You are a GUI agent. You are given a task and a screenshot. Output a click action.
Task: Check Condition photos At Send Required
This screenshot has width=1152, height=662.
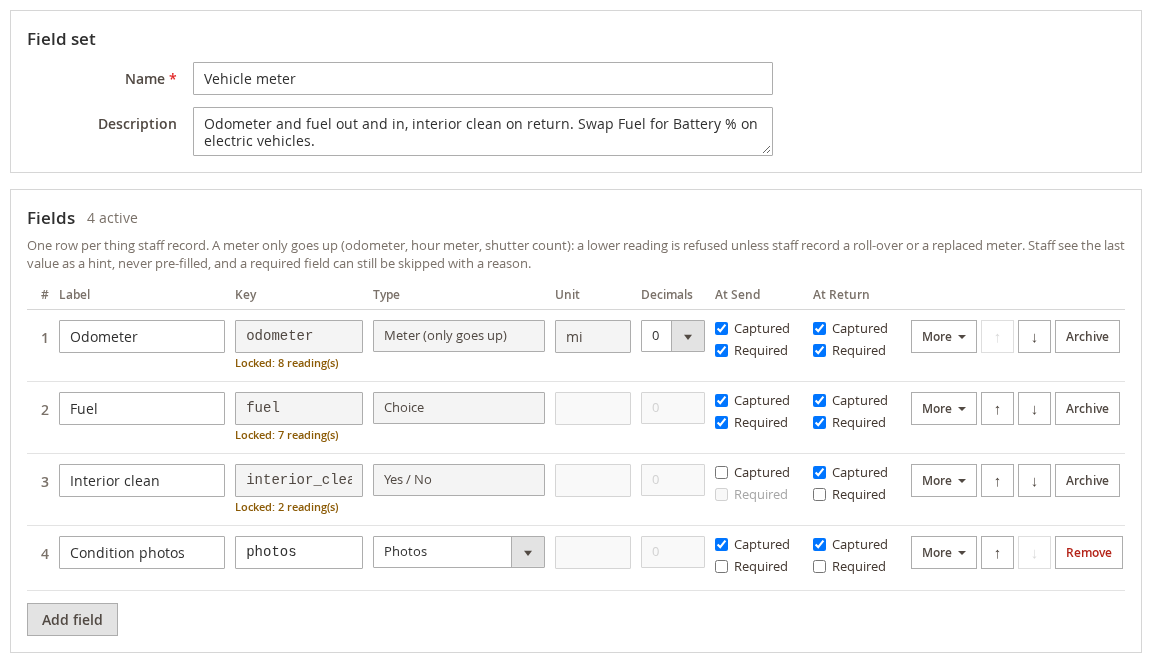(721, 566)
